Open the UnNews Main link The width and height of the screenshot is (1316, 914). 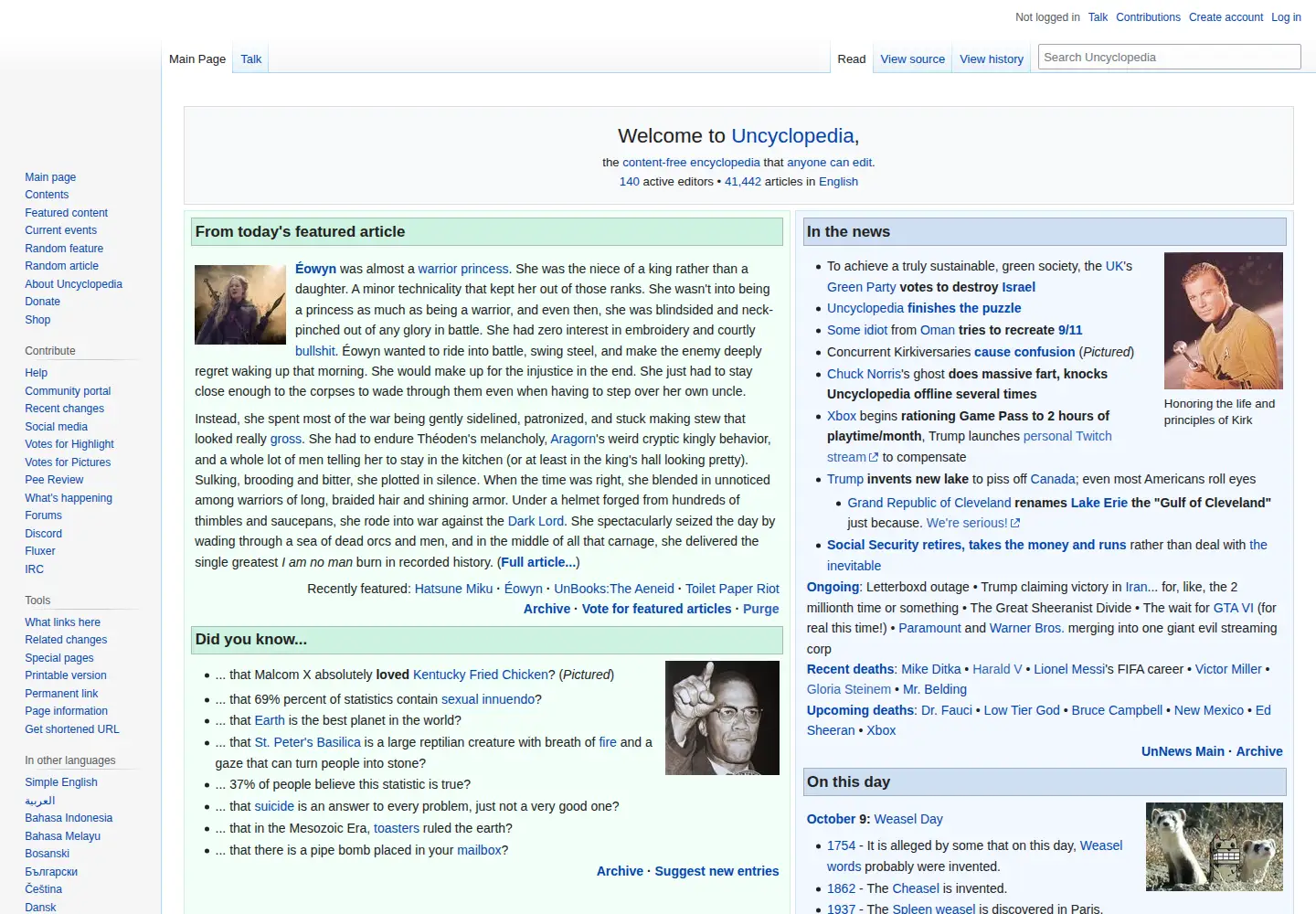1183,751
